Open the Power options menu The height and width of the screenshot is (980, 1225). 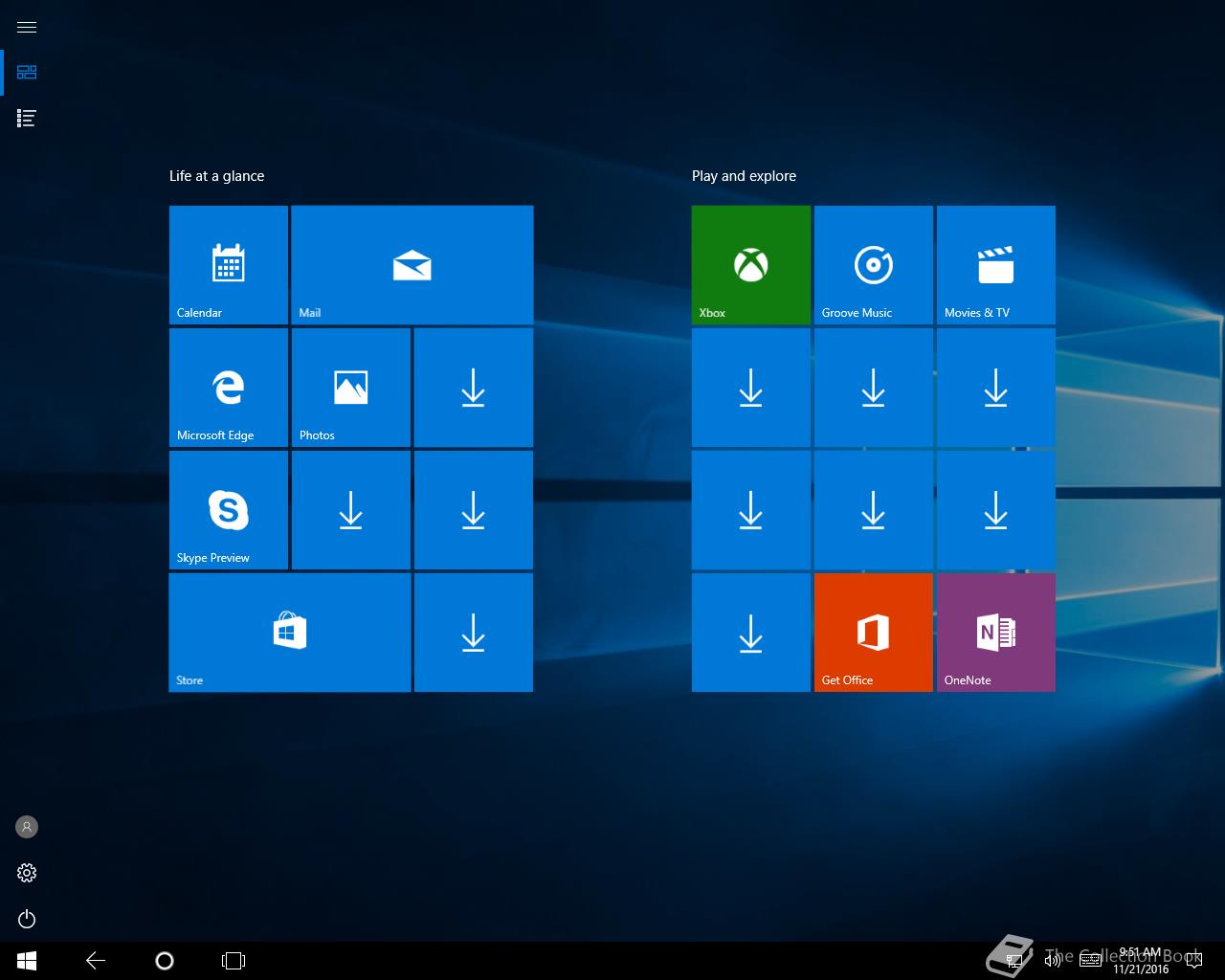pos(27,919)
